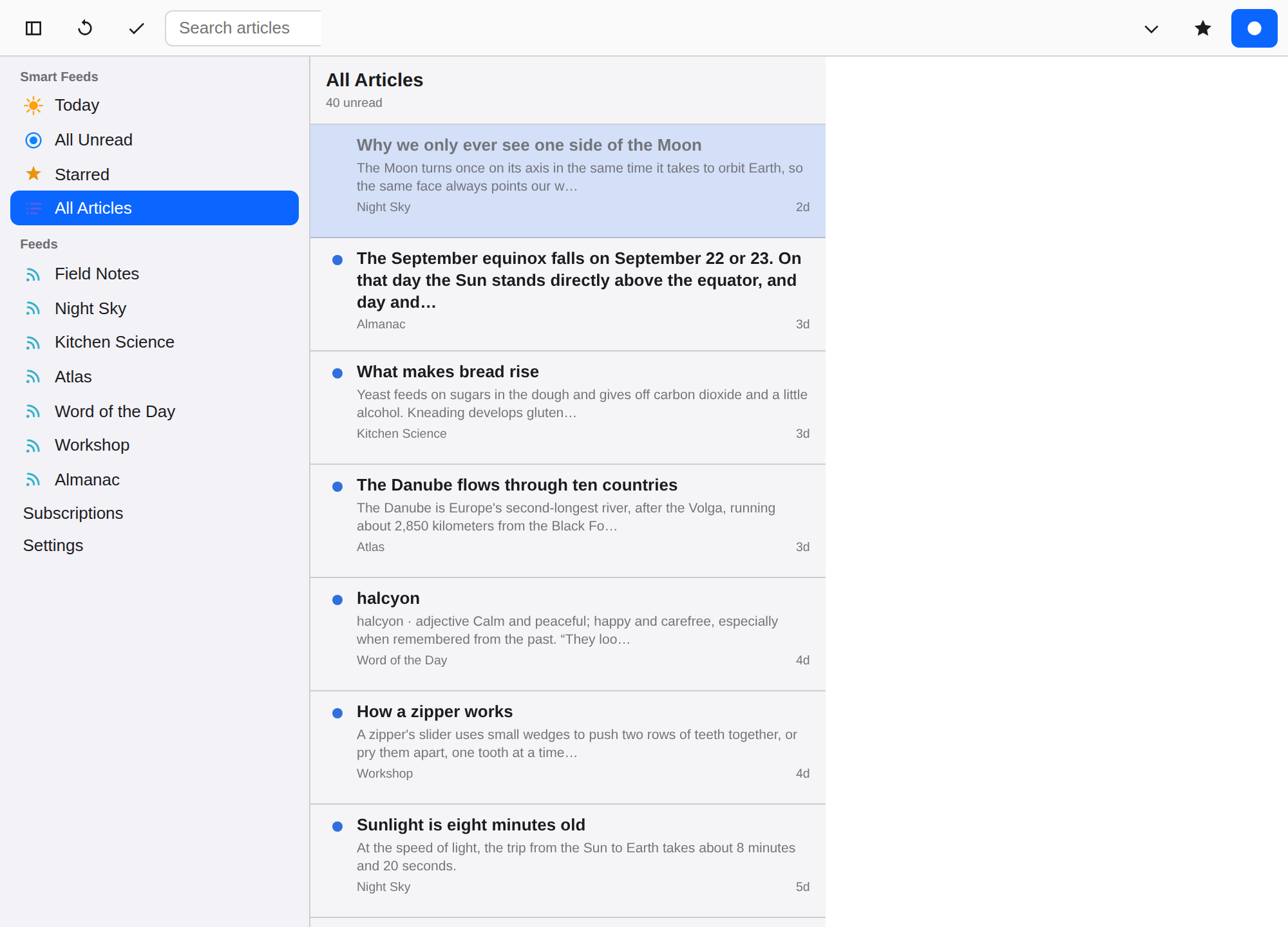Screen dimensions: 1288x927
Task: Click unread dot on Danube article
Action: (x=337, y=487)
